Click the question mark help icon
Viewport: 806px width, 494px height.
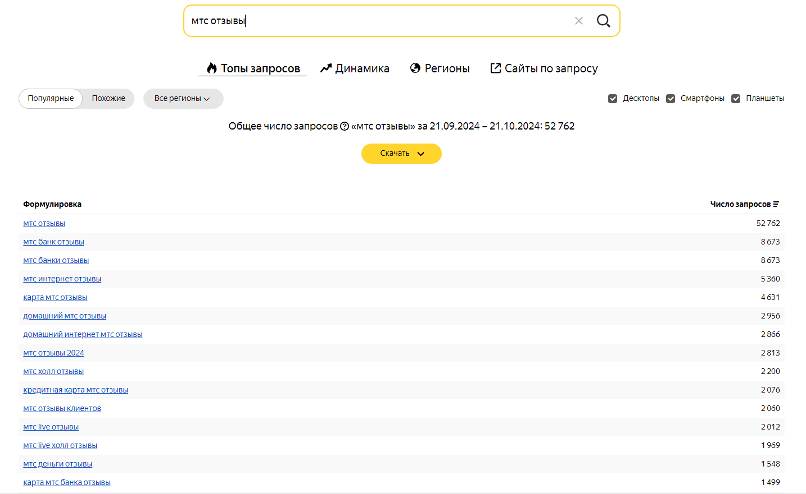344,127
